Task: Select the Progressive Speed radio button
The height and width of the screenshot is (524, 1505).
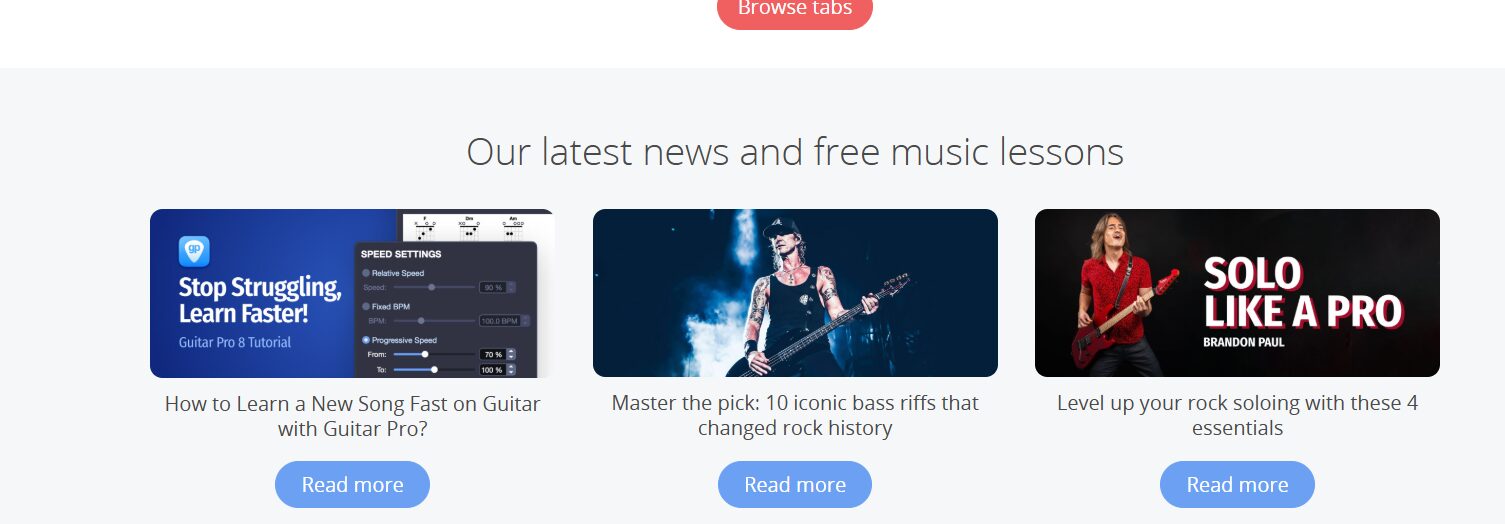Action: point(366,340)
